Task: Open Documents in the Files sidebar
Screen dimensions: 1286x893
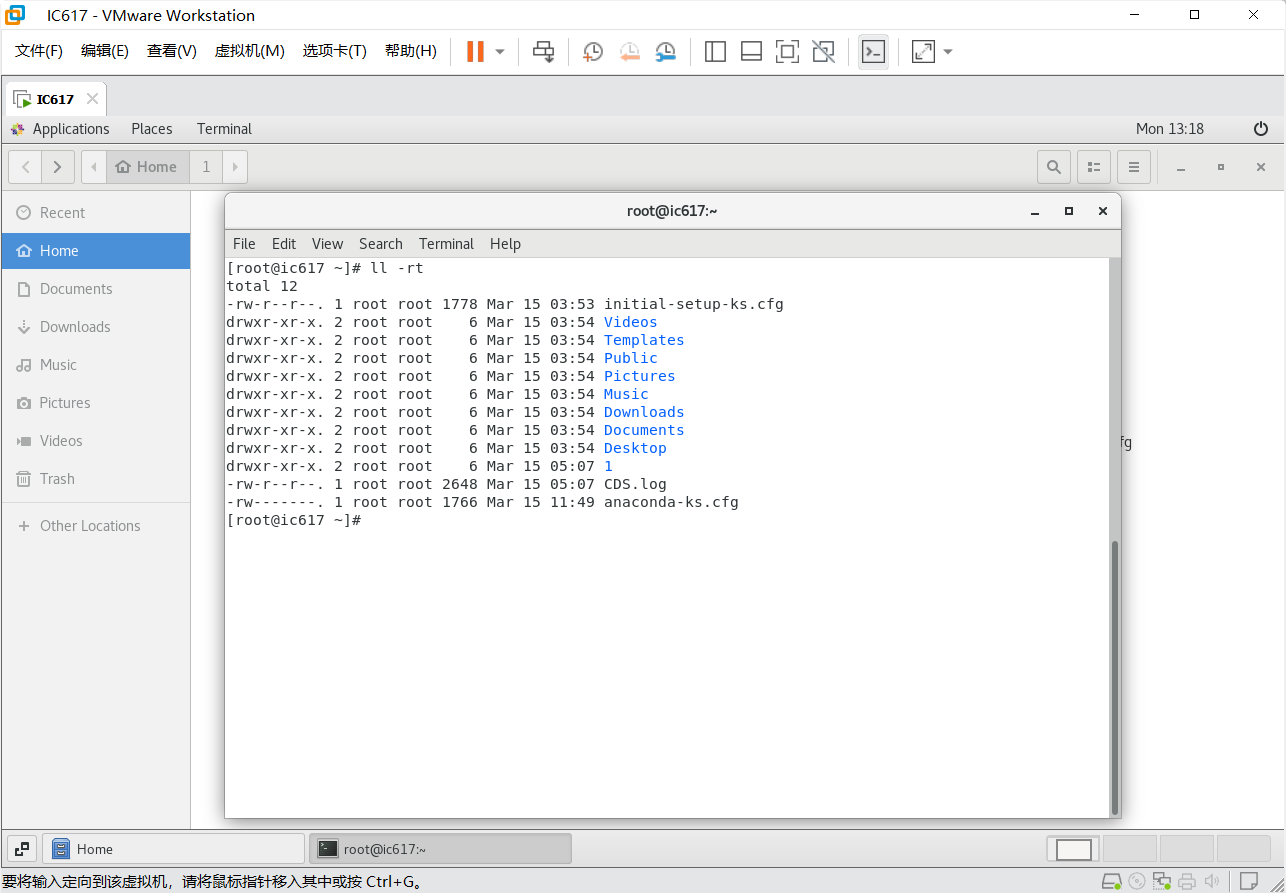Action: pos(95,289)
